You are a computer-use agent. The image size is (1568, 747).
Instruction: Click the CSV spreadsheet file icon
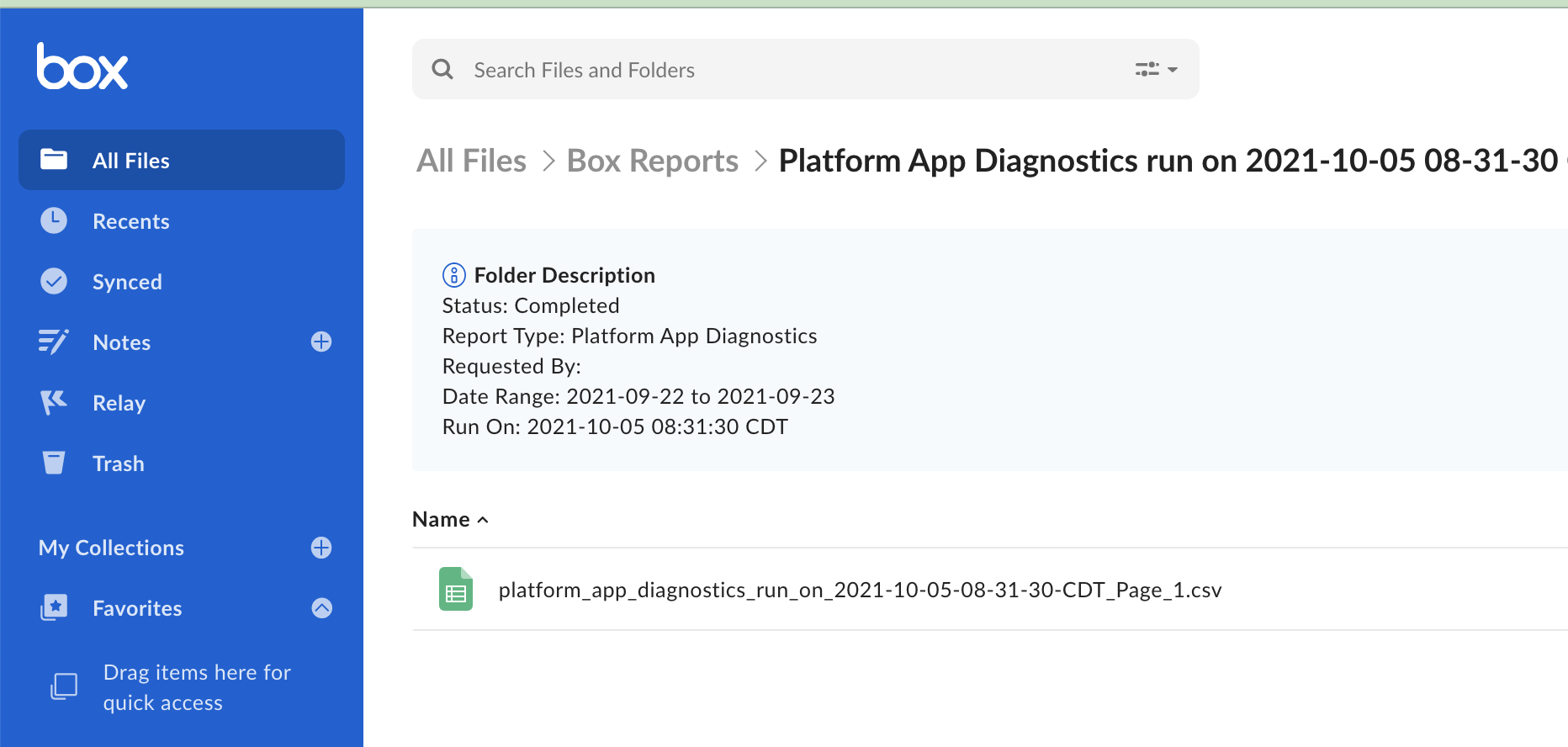[x=456, y=589]
